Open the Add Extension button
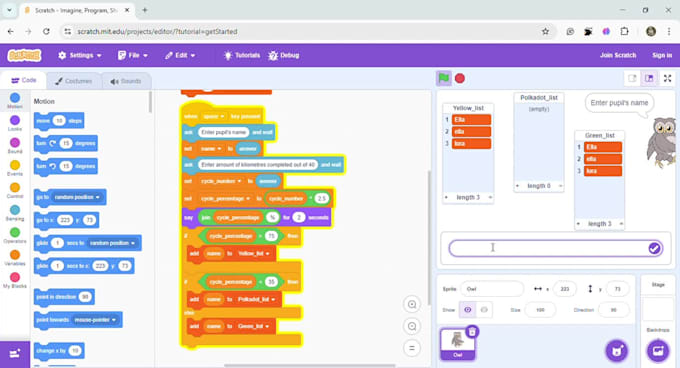This screenshot has width=680, height=368. coord(15,354)
